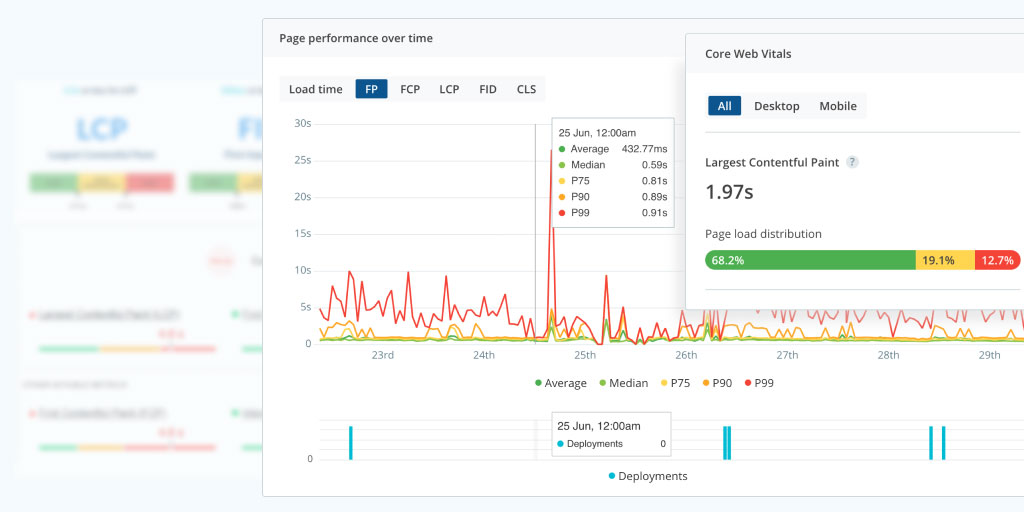The width and height of the screenshot is (1024, 512).
Task: Select the Load time metric tab
Action: [316, 89]
